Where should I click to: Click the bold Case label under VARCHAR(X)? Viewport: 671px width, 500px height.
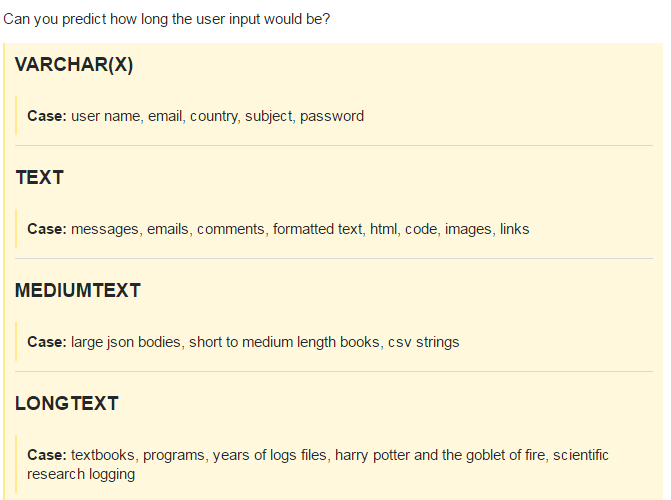coord(46,116)
